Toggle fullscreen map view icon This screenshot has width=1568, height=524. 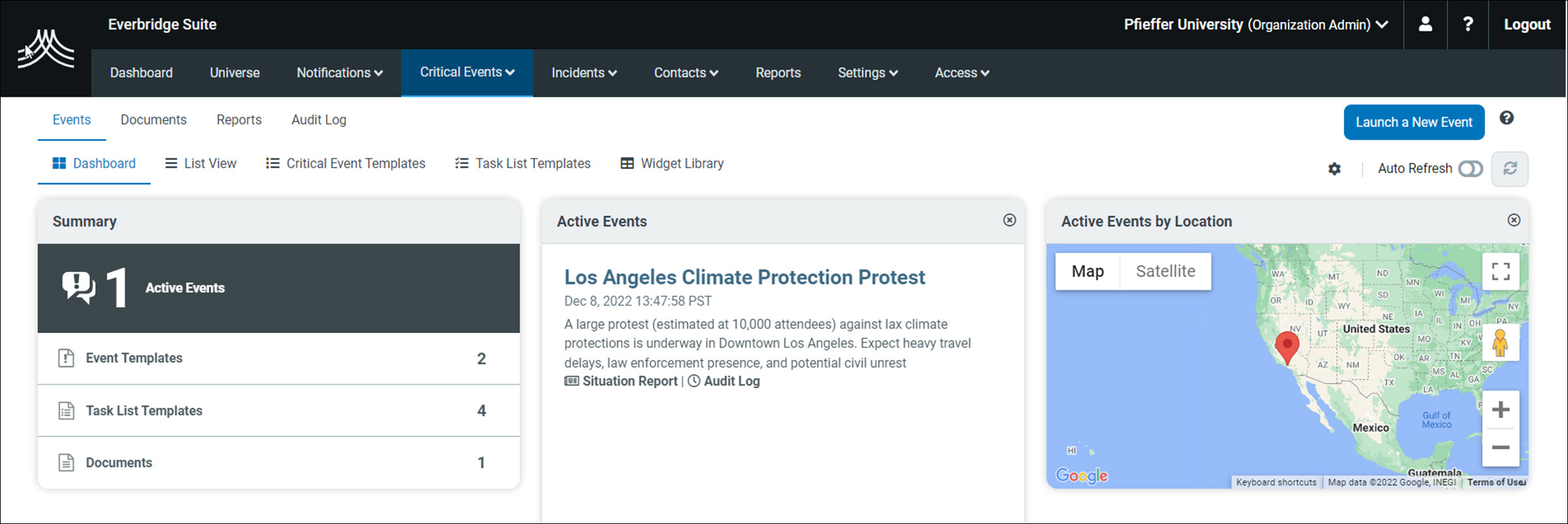point(1500,271)
